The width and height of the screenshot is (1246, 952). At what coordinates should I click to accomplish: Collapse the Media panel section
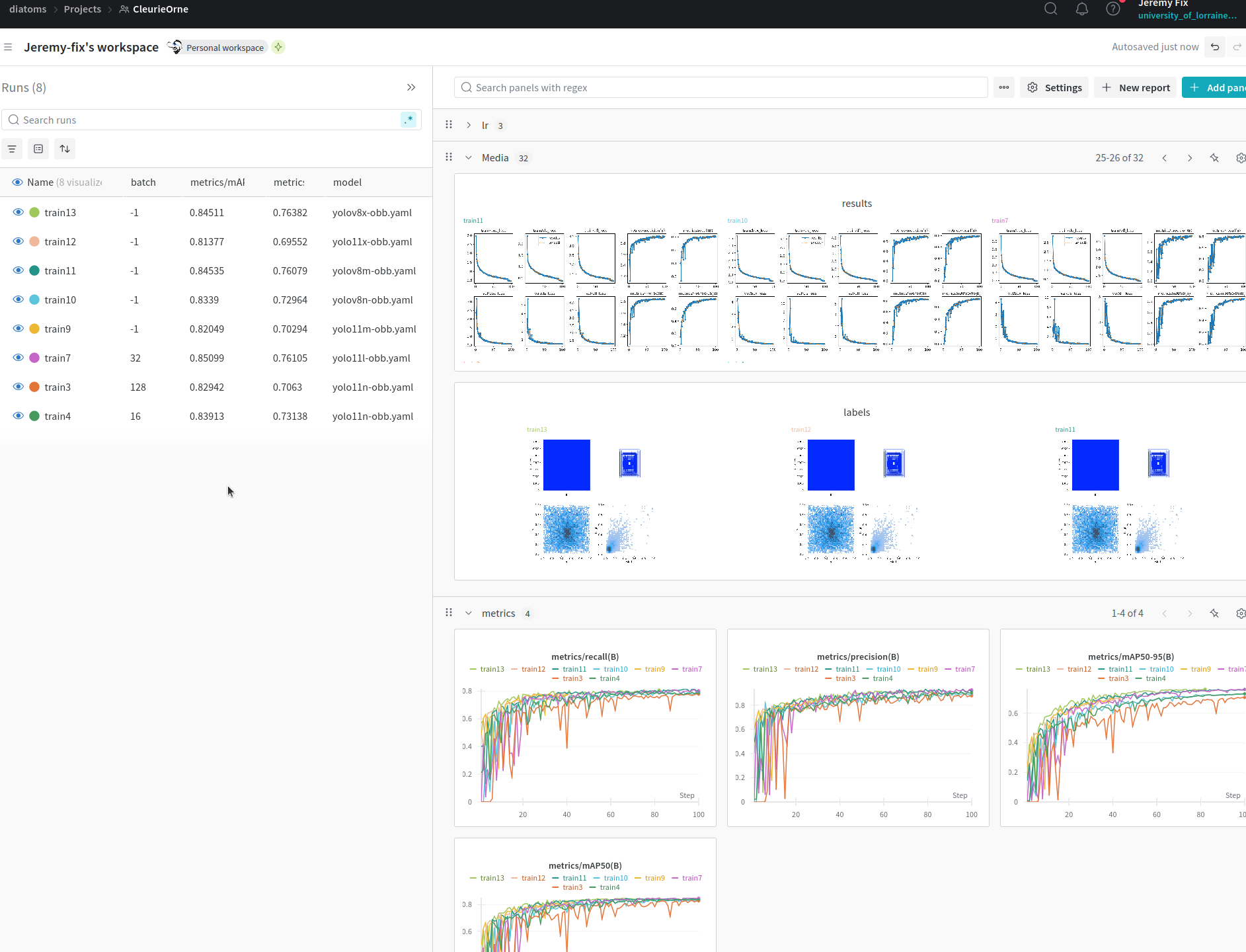click(469, 157)
